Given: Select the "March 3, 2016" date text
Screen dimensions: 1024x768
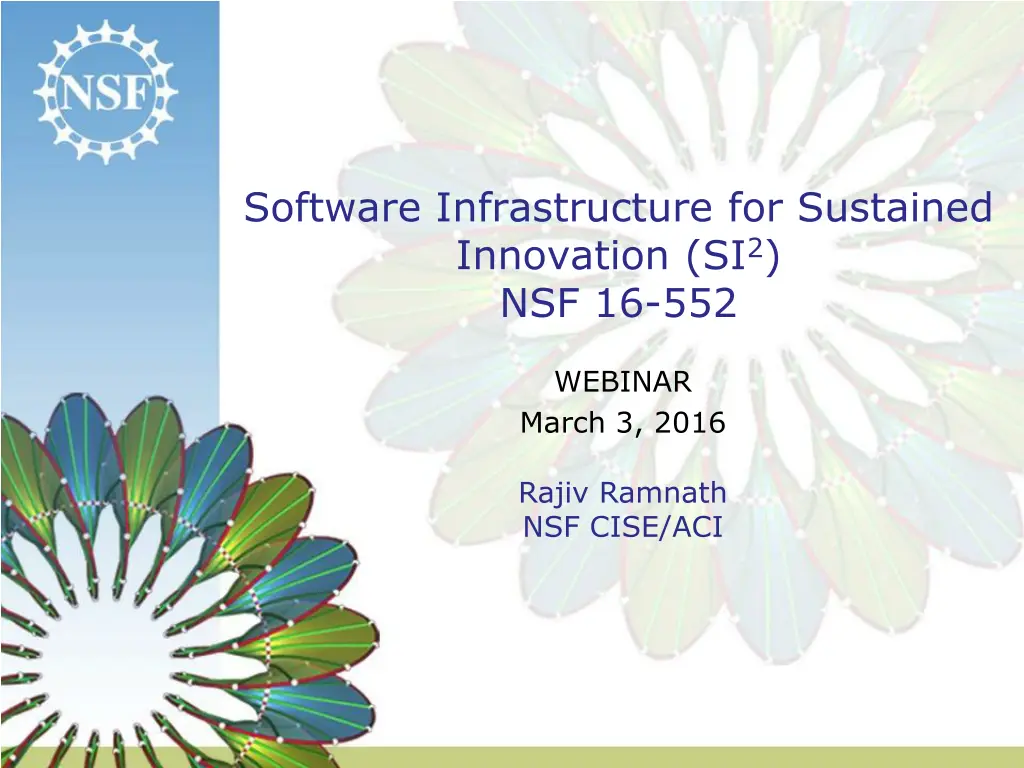Looking at the screenshot, I should point(622,423).
